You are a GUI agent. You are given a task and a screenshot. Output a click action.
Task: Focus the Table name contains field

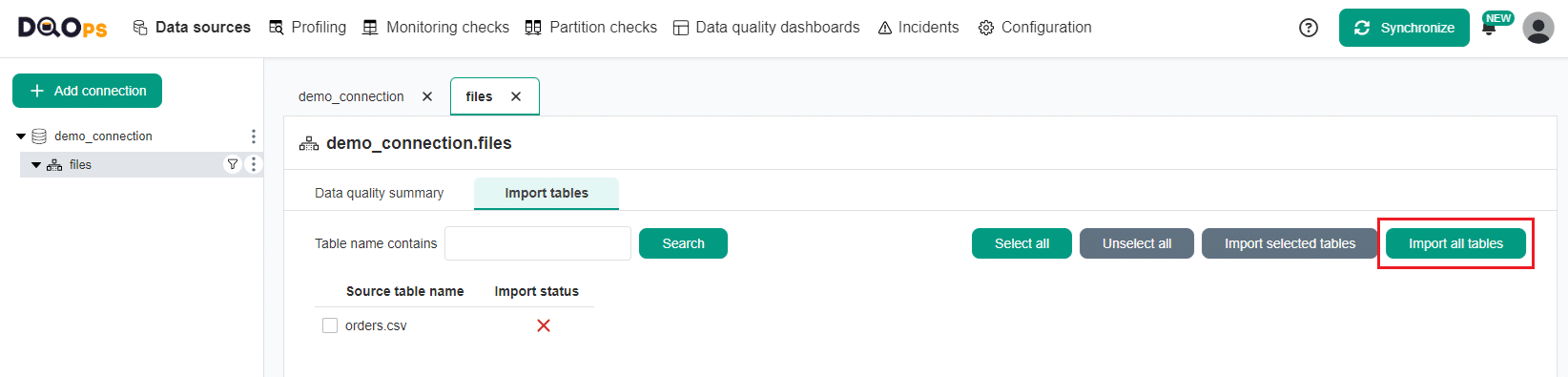click(538, 243)
